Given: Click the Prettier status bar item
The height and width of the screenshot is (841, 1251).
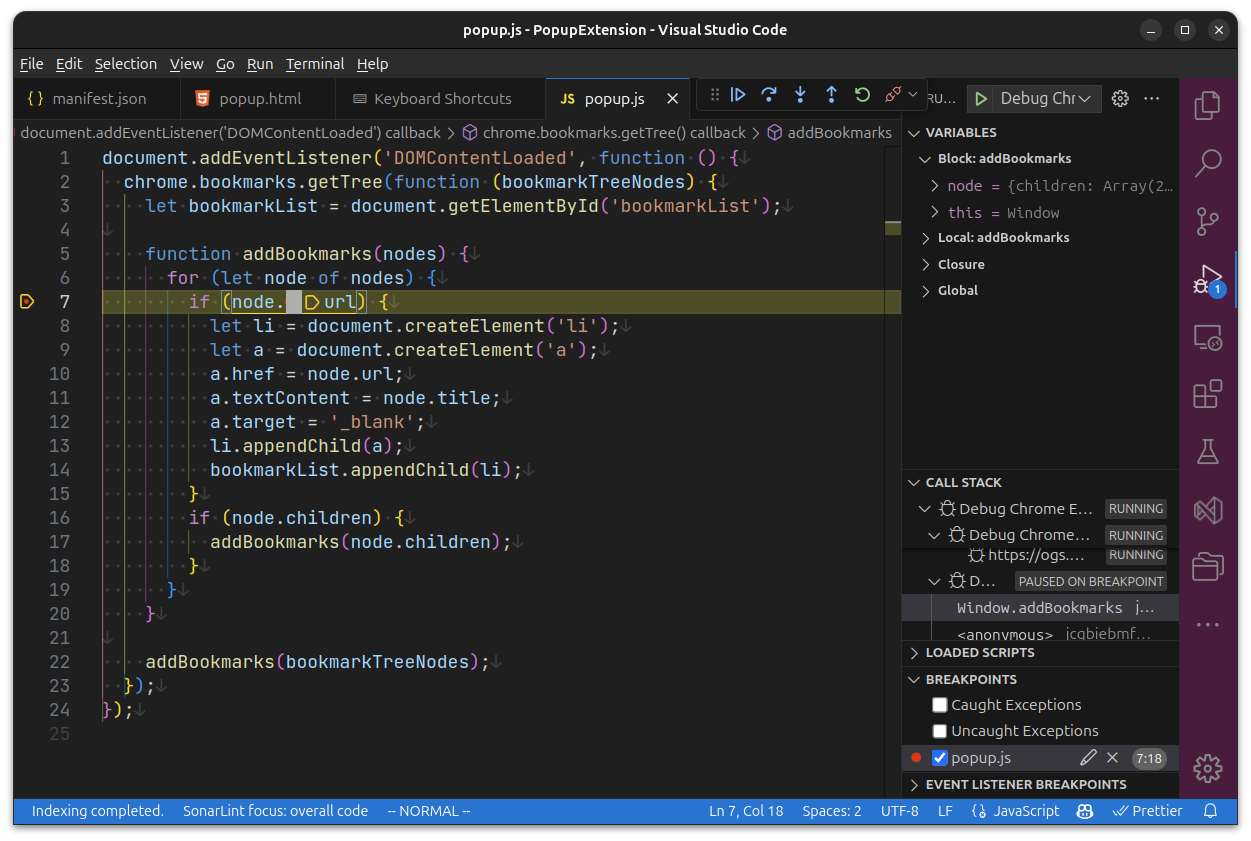Looking at the screenshot, I should [1148, 811].
